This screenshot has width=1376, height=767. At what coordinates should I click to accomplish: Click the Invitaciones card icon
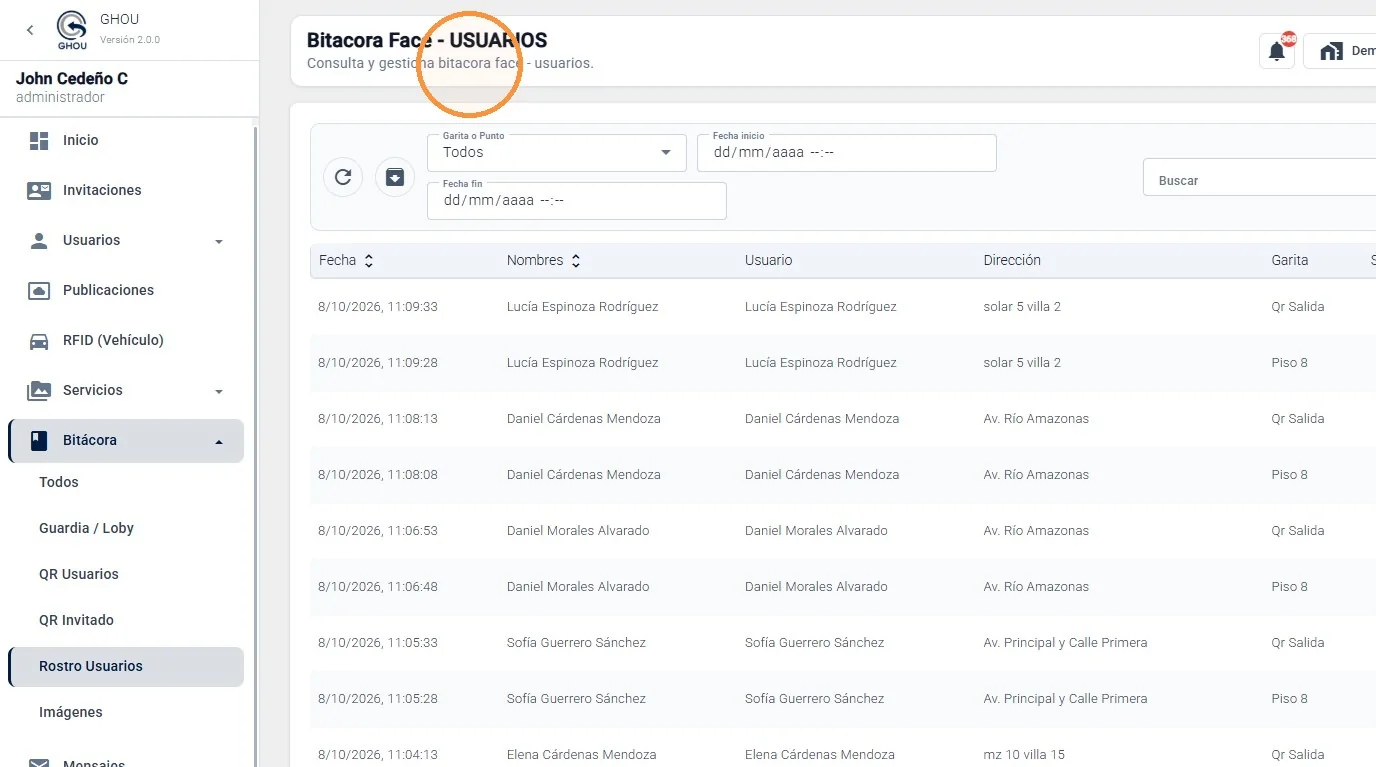click(39, 190)
